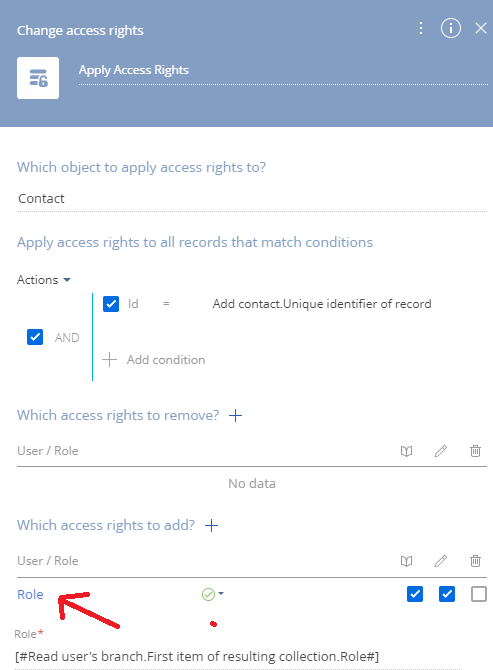Uncheck the Id condition checkbox
This screenshot has width=493, height=670.
pyautogui.click(x=111, y=304)
